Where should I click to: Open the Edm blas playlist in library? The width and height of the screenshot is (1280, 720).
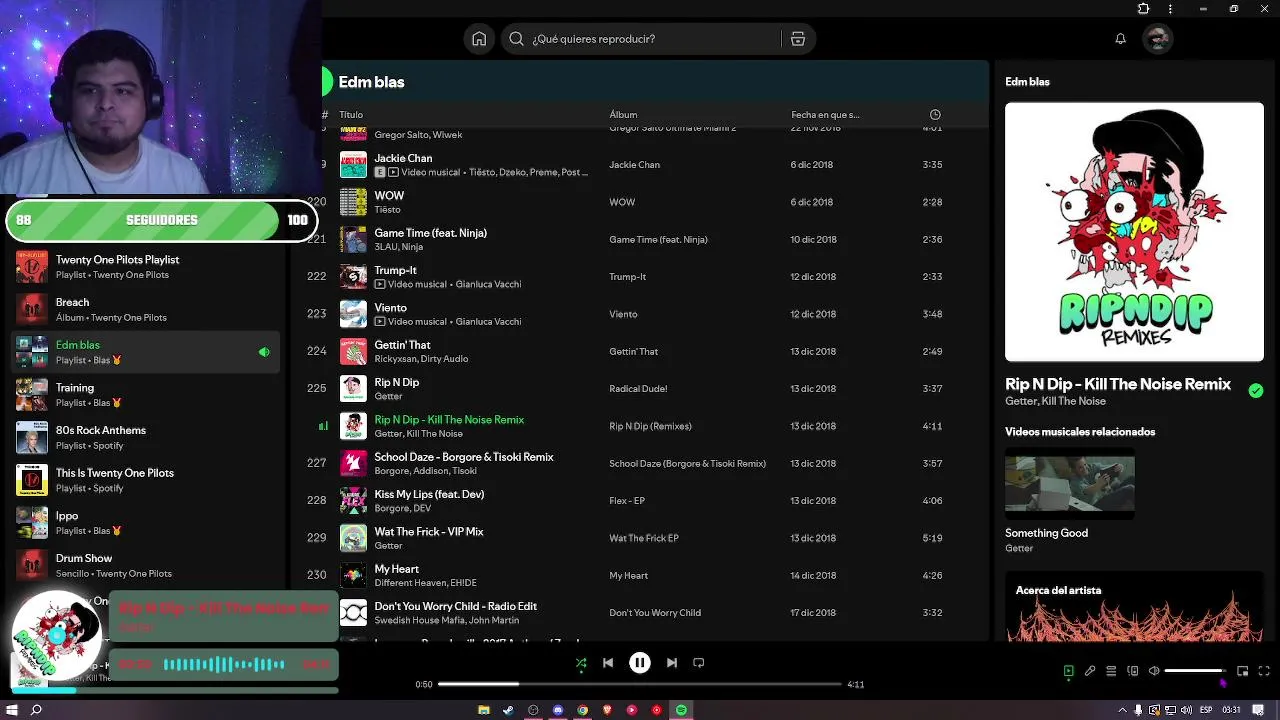pos(145,352)
